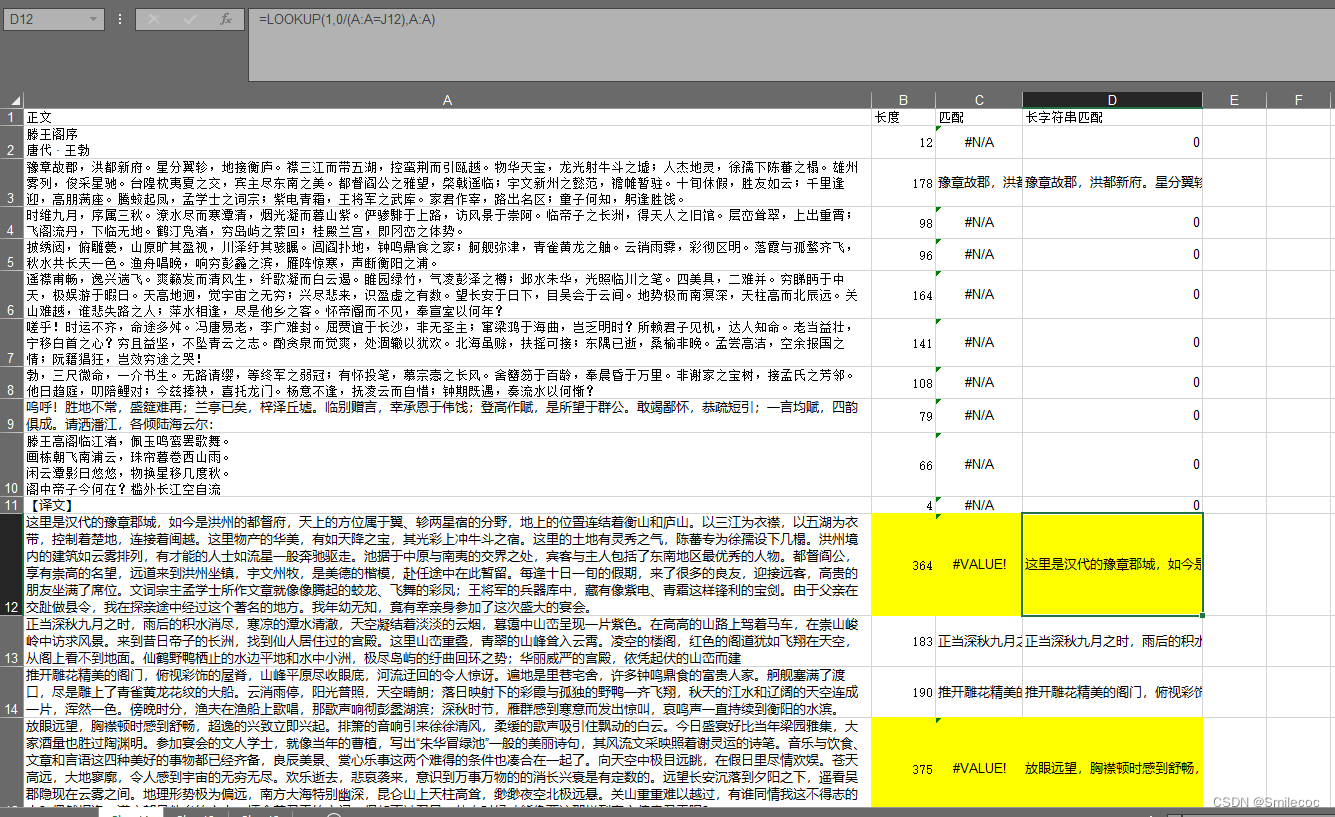Click length value 108 in column B
This screenshot has width=1335, height=817.
[904, 383]
